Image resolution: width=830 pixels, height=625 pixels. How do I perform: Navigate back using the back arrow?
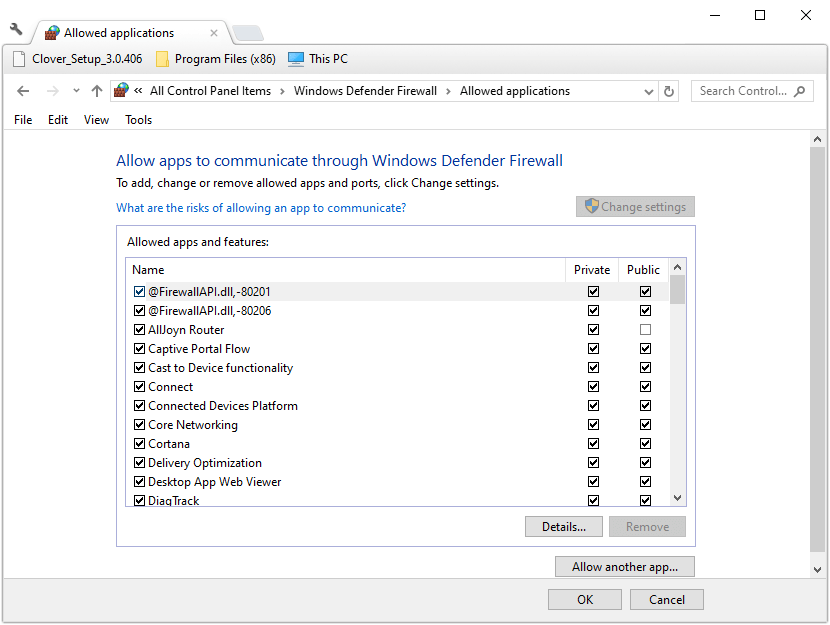(x=23, y=90)
